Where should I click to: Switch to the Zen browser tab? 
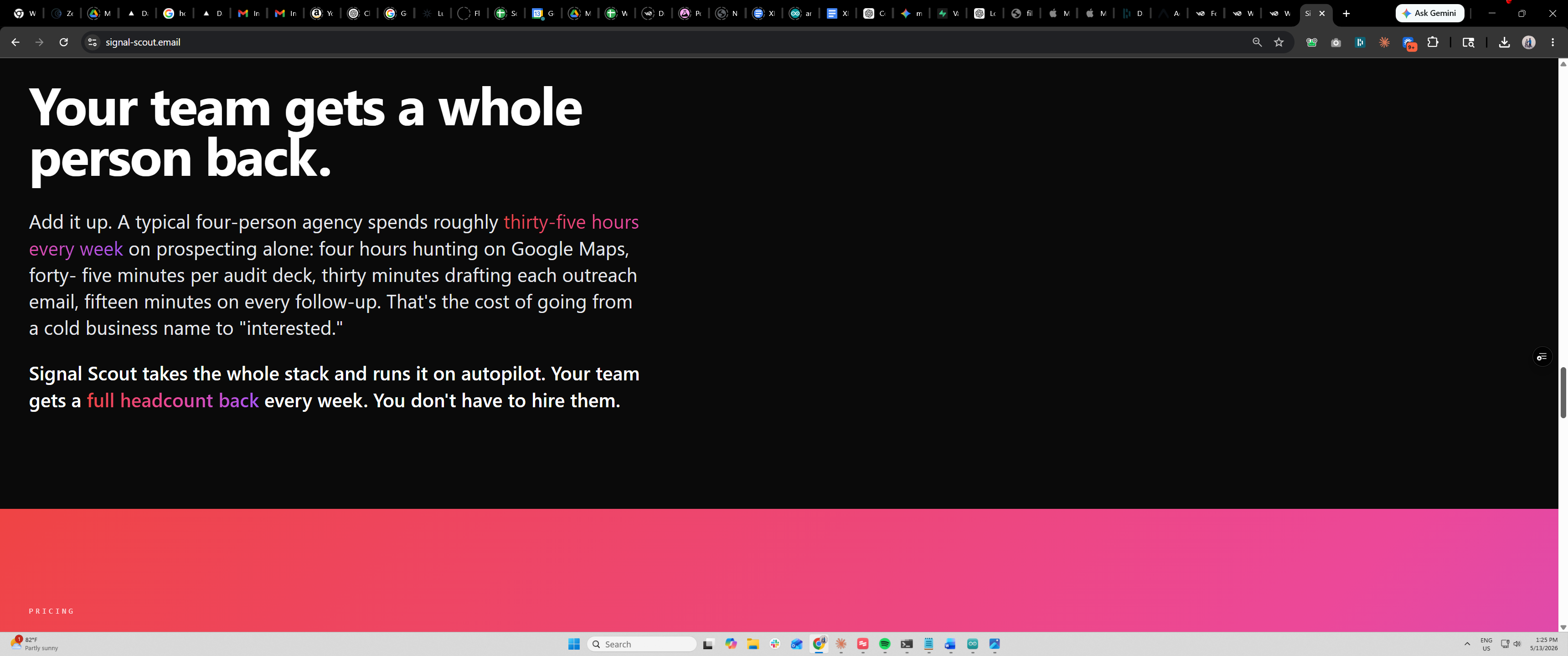(63, 13)
